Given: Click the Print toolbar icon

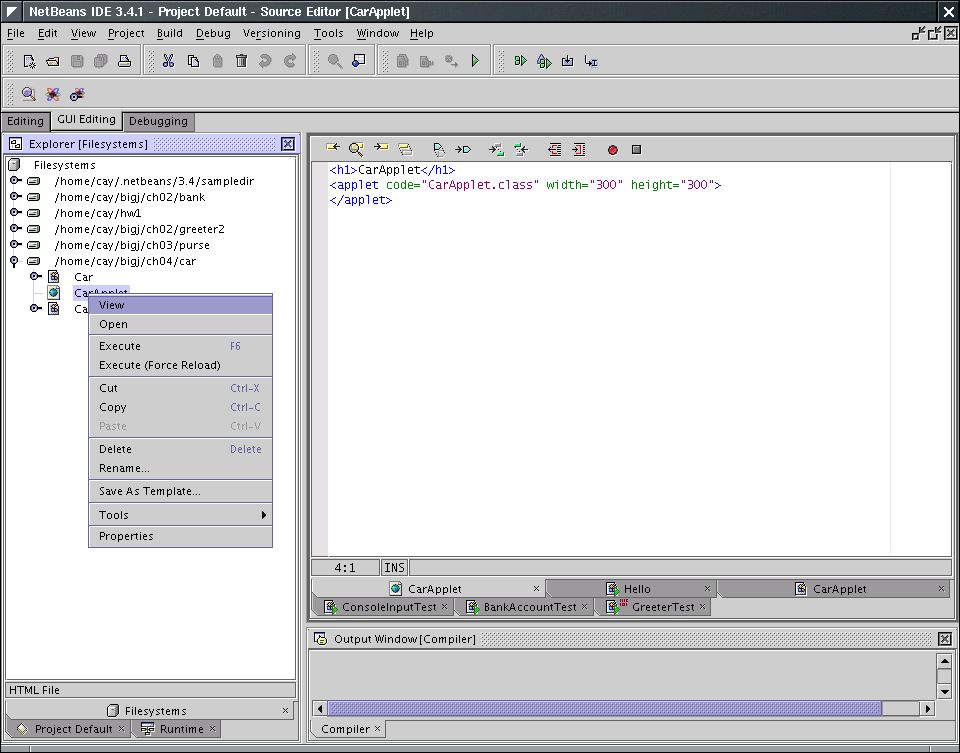Looking at the screenshot, I should 124,61.
